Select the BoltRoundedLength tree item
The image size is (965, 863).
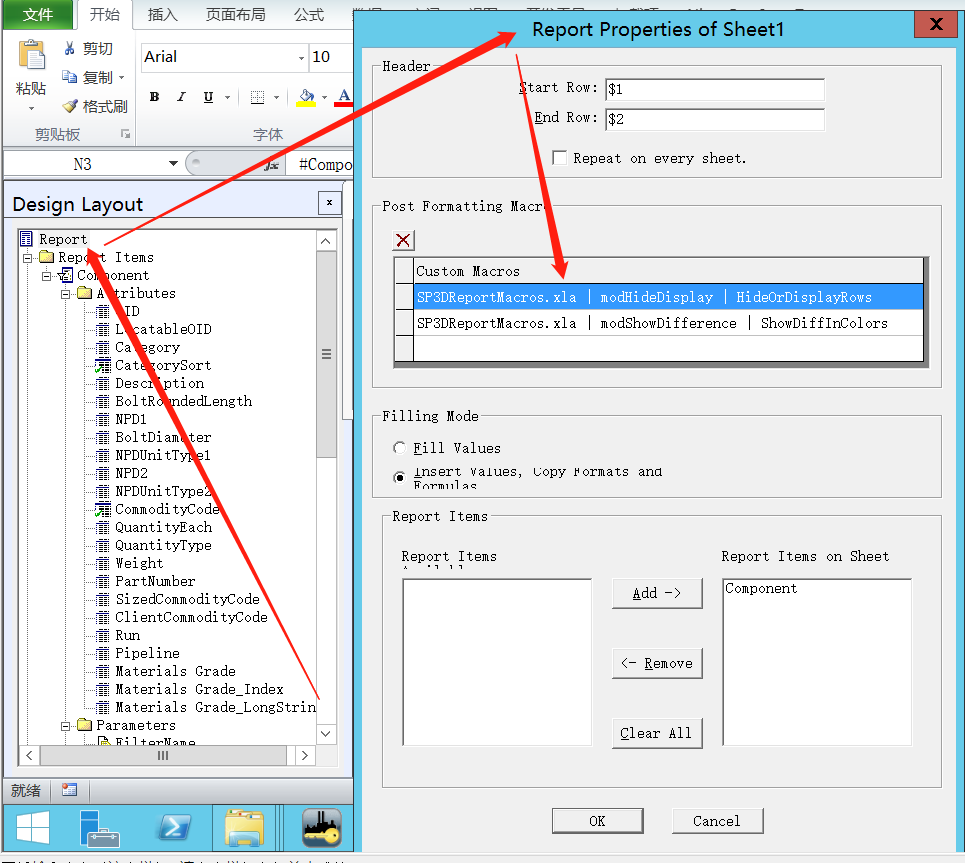pyautogui.click(x=183, y=401)
